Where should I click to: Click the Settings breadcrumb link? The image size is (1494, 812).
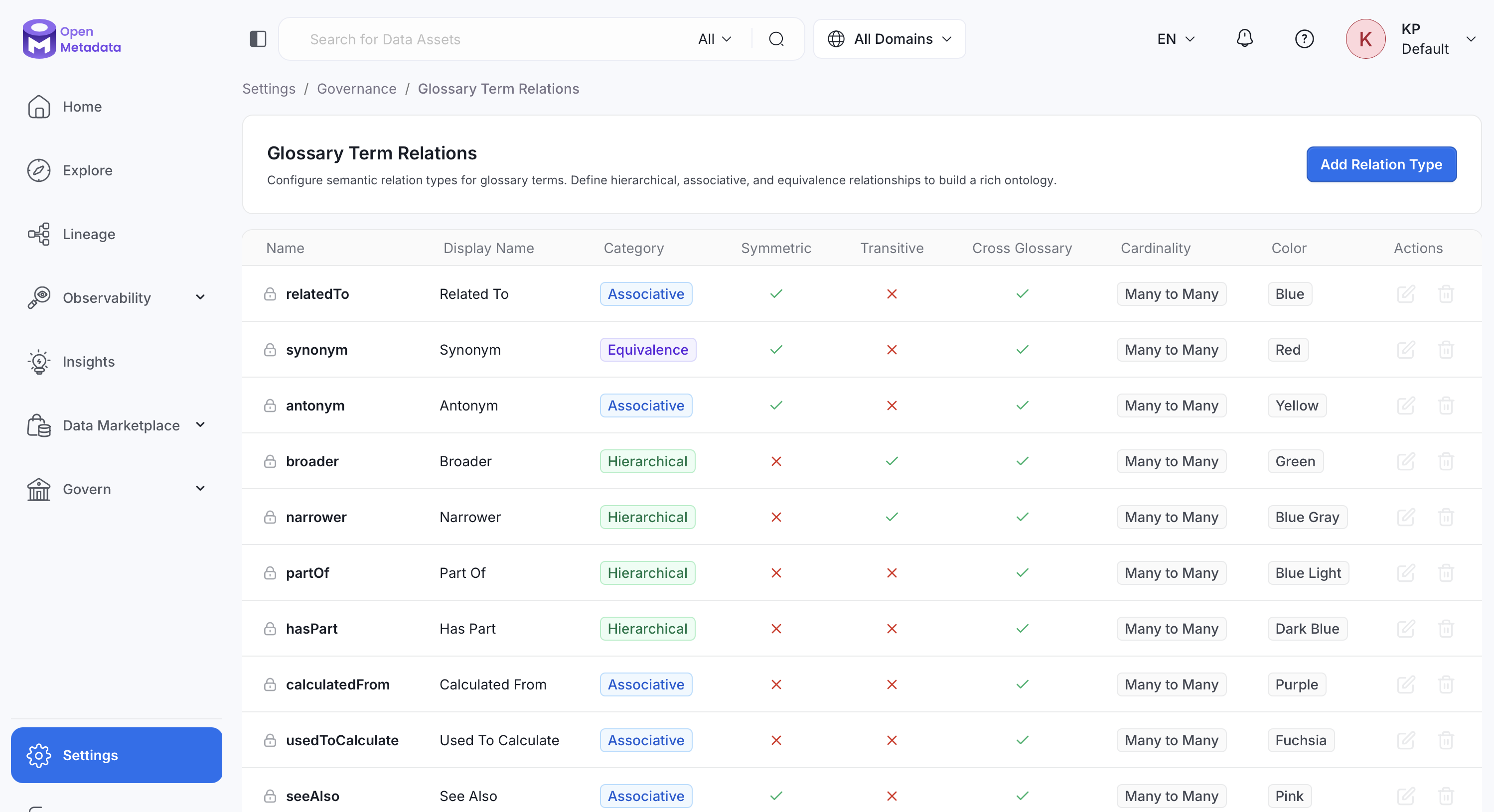[269, 89]
